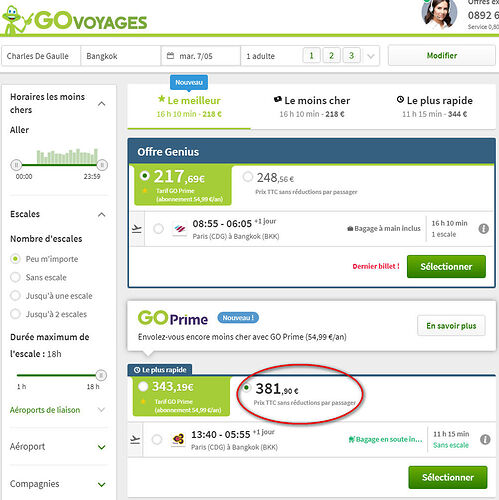Click the Nouveau badge above Le meilleur
The width and height of the screenshot is (499, 500).
click(189, 82)
